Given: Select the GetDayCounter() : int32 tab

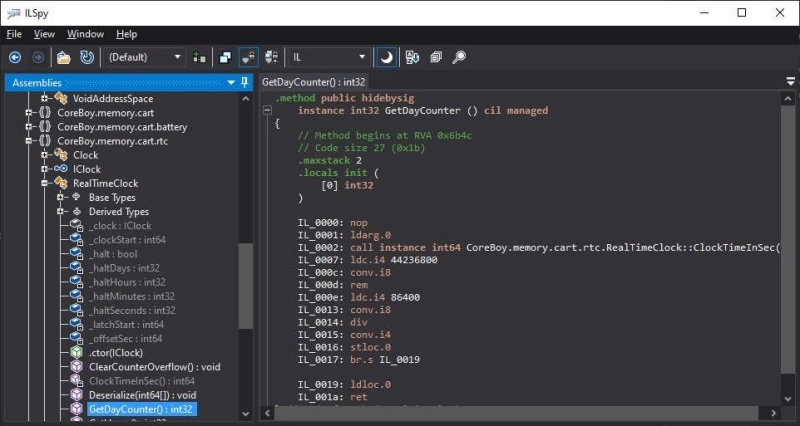Looking at the screenshot, I should pyautogui.click(x=313, y=82).
